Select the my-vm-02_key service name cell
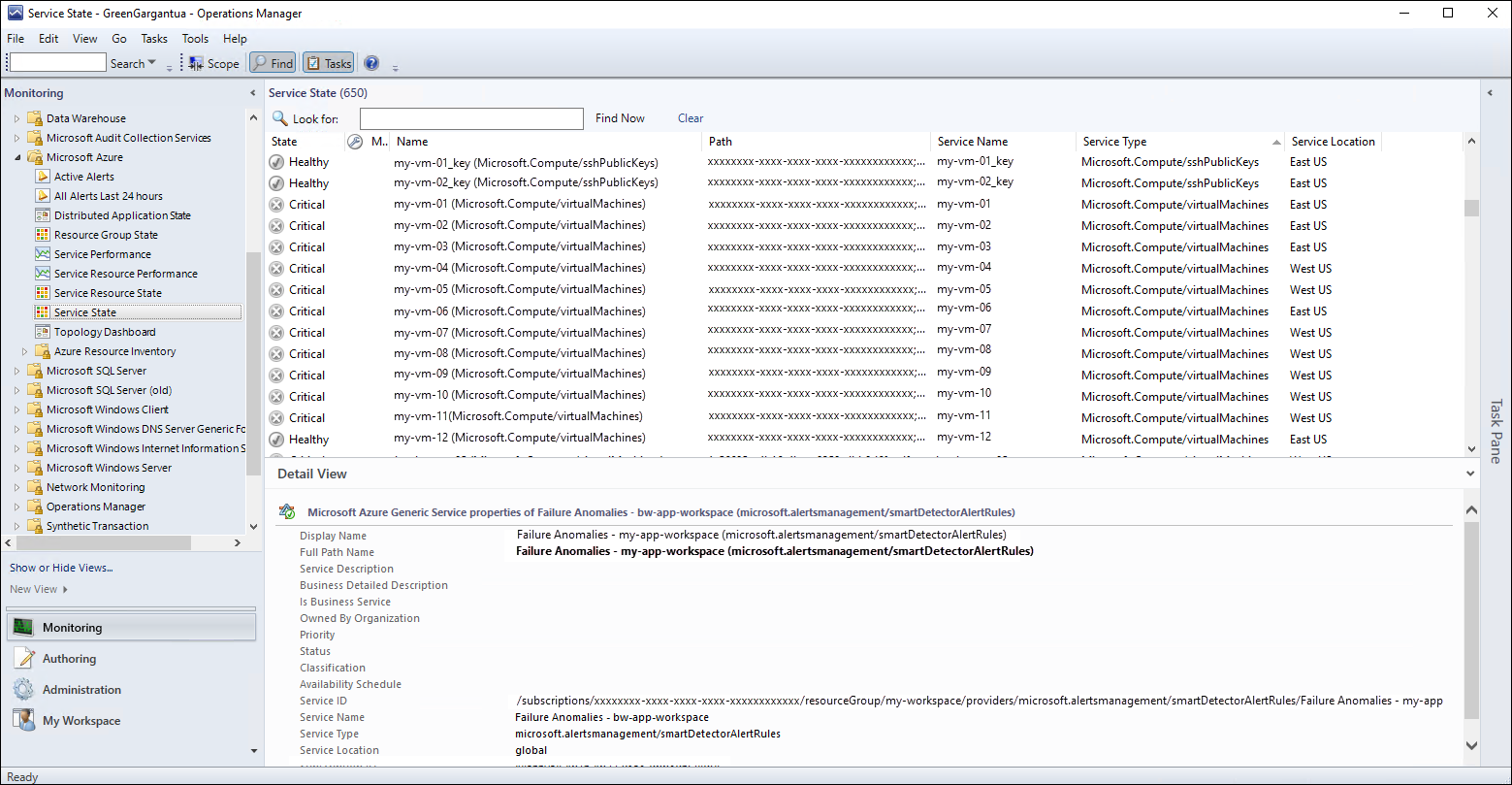Viewport: 1512px width, 785px height. 975,182
